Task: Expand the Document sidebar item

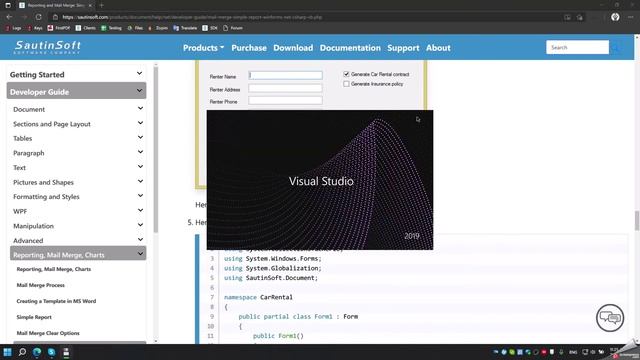Action: [140, 108]
